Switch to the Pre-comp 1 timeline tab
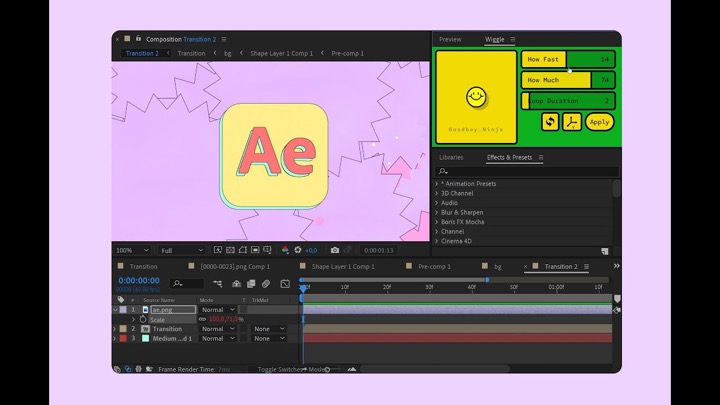The height and width of the screenshot is (405, 720). coord(434,266)
